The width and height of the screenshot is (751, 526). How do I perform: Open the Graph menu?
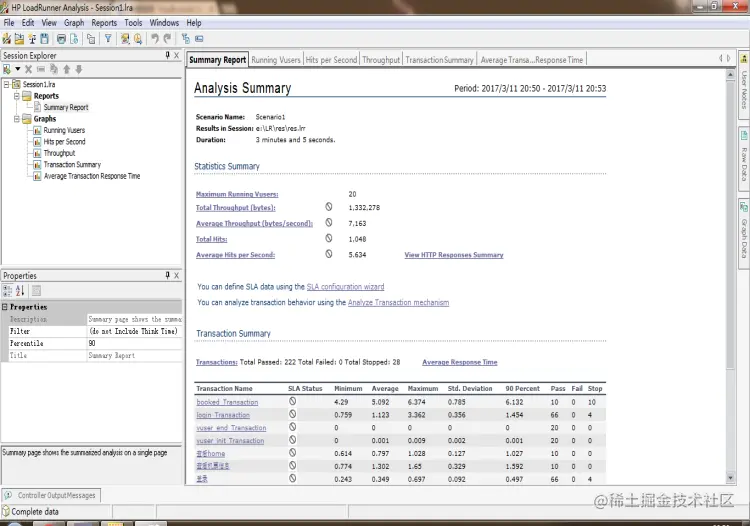coord(74,23)
